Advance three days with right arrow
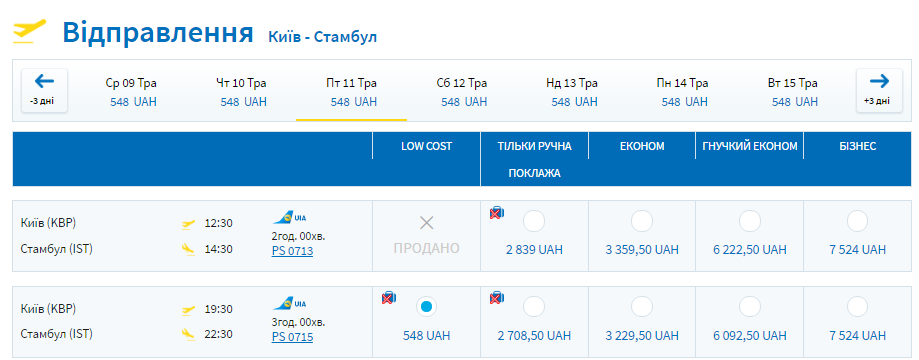Screen dimensions: 919x360 pyautogui.click(x=879, y=90)
